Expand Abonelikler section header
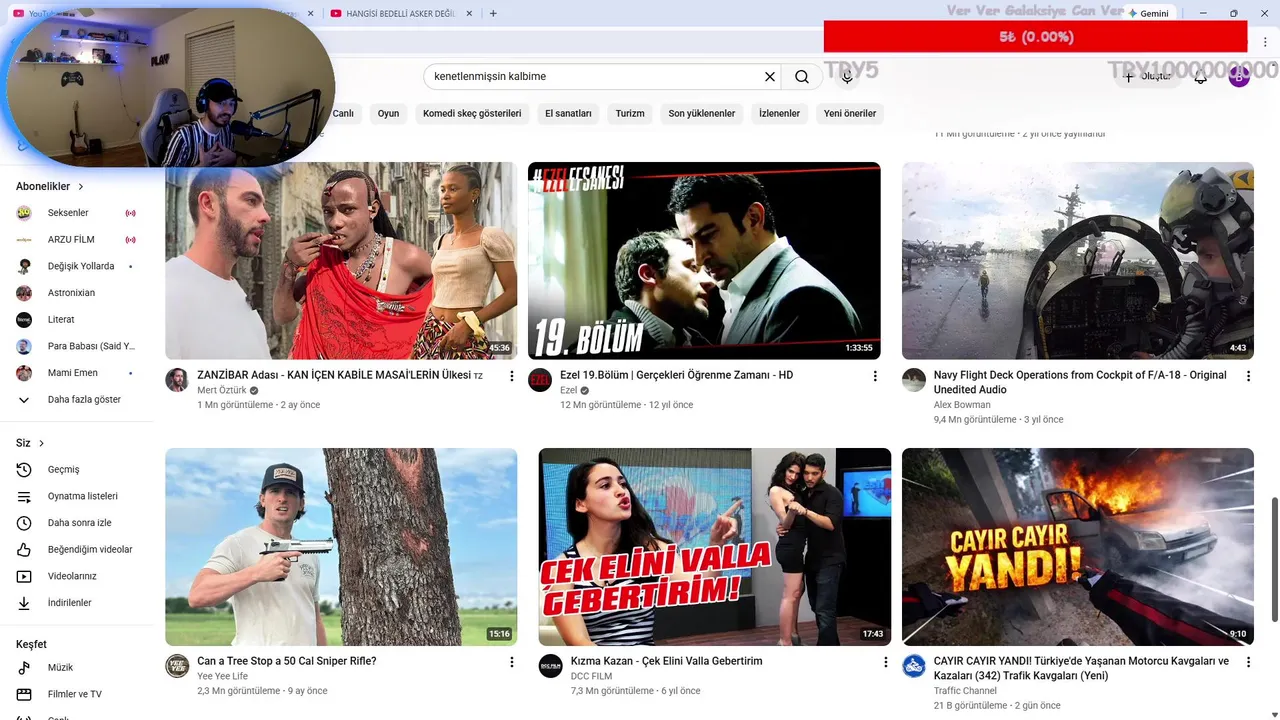The height and width of the screenshot is (720, 1280). pyautogui.click(x=50, y=187)
